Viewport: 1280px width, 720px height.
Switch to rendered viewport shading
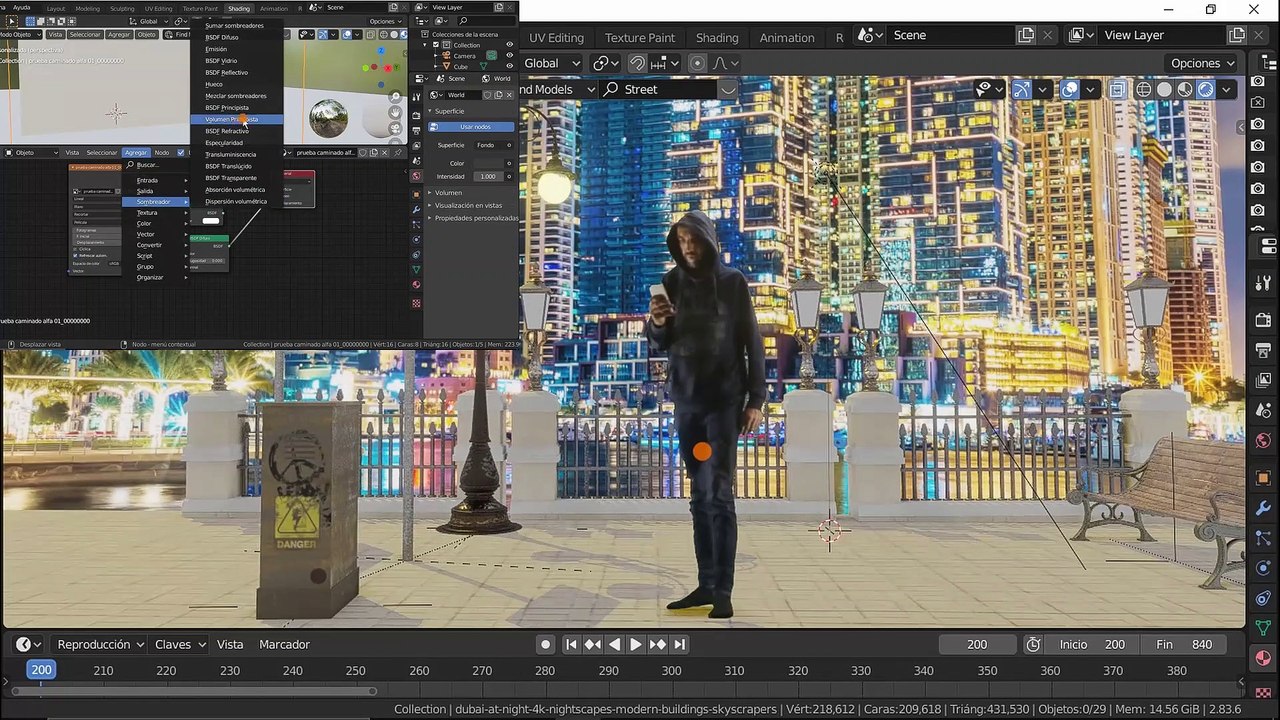pos(1206,89)
